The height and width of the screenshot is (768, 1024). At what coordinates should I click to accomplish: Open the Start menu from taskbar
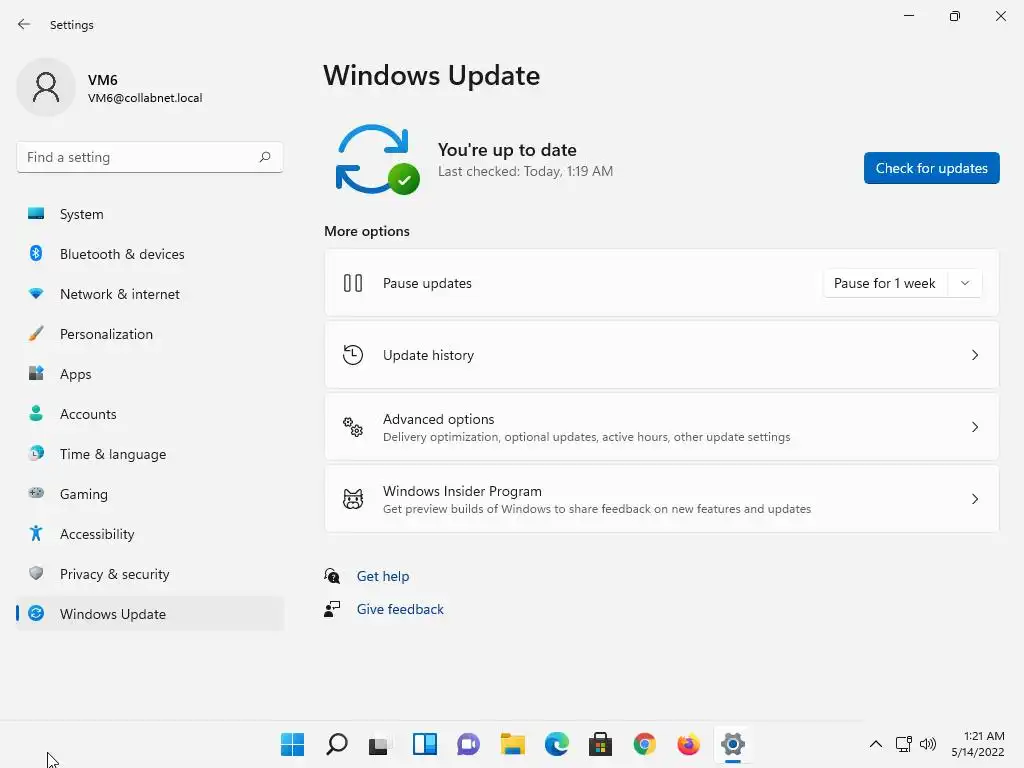click(x=292, y=744)
